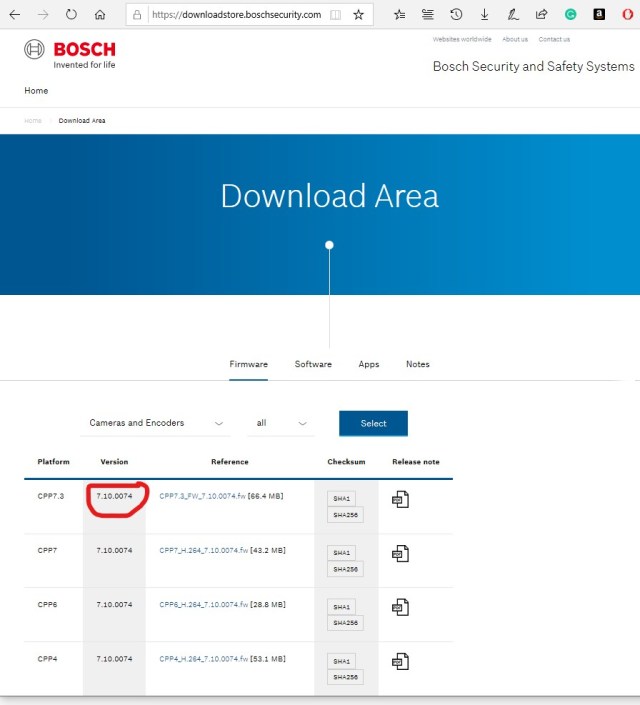Switch to the Apps tab

(x=369, y=364)
